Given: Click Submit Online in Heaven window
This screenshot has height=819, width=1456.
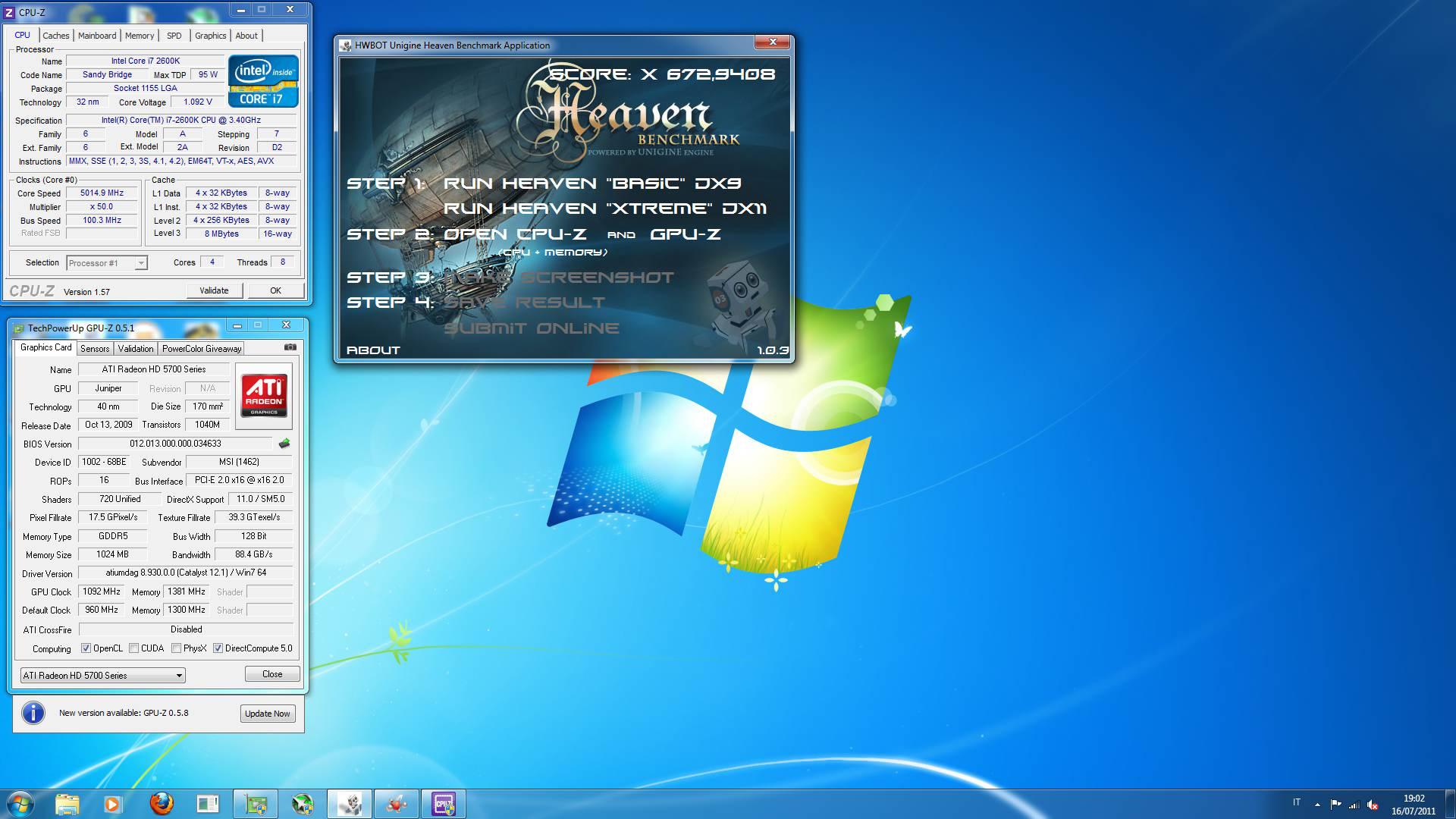Looking at the screenshot, I should (532, 328).
